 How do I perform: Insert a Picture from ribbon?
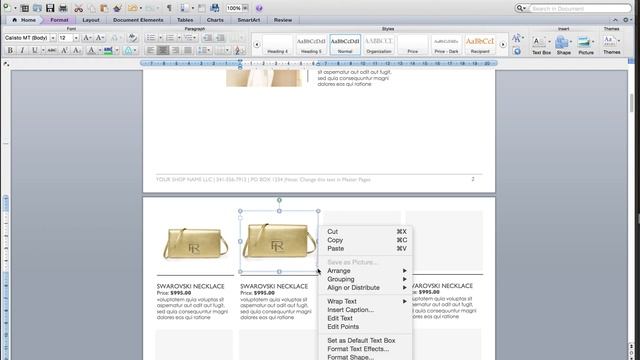(586, 44)
